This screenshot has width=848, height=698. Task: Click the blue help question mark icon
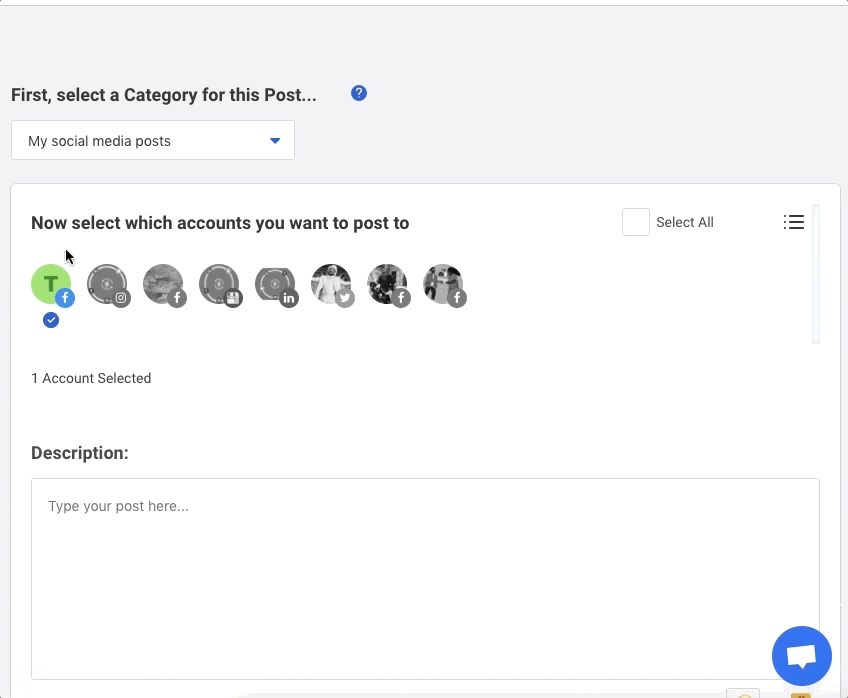click(x=359, y=94)
